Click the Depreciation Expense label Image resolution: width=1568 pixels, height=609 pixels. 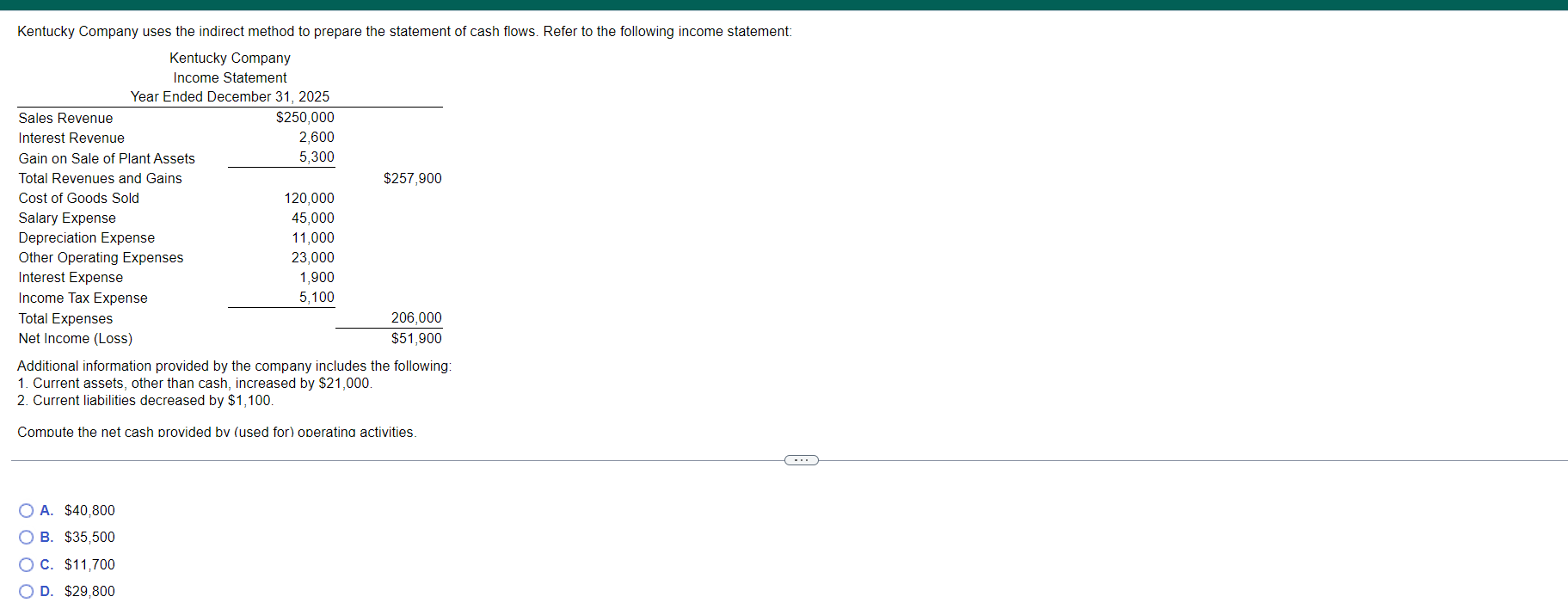87,238
